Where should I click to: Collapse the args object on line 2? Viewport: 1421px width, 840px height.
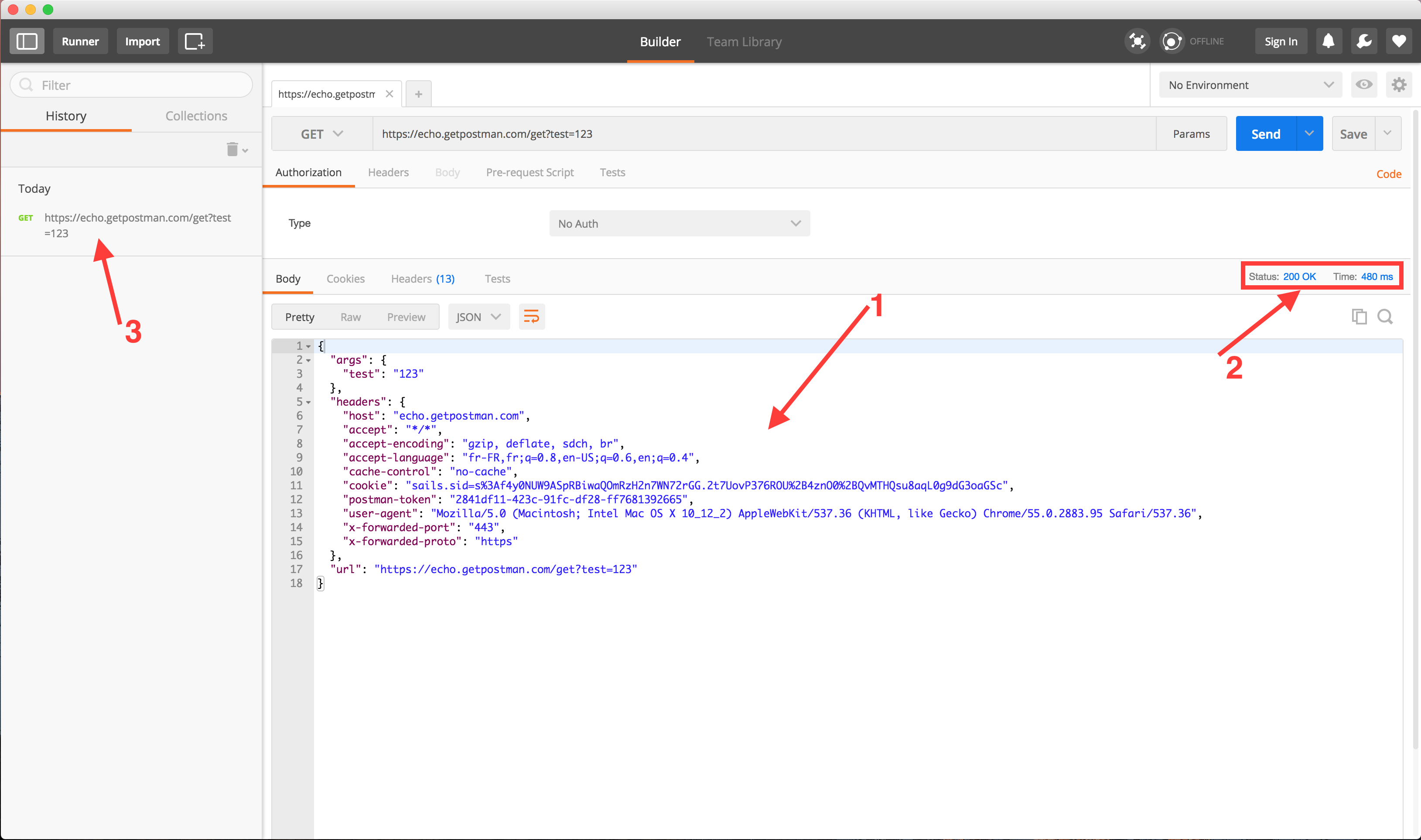tap(308, 361)
